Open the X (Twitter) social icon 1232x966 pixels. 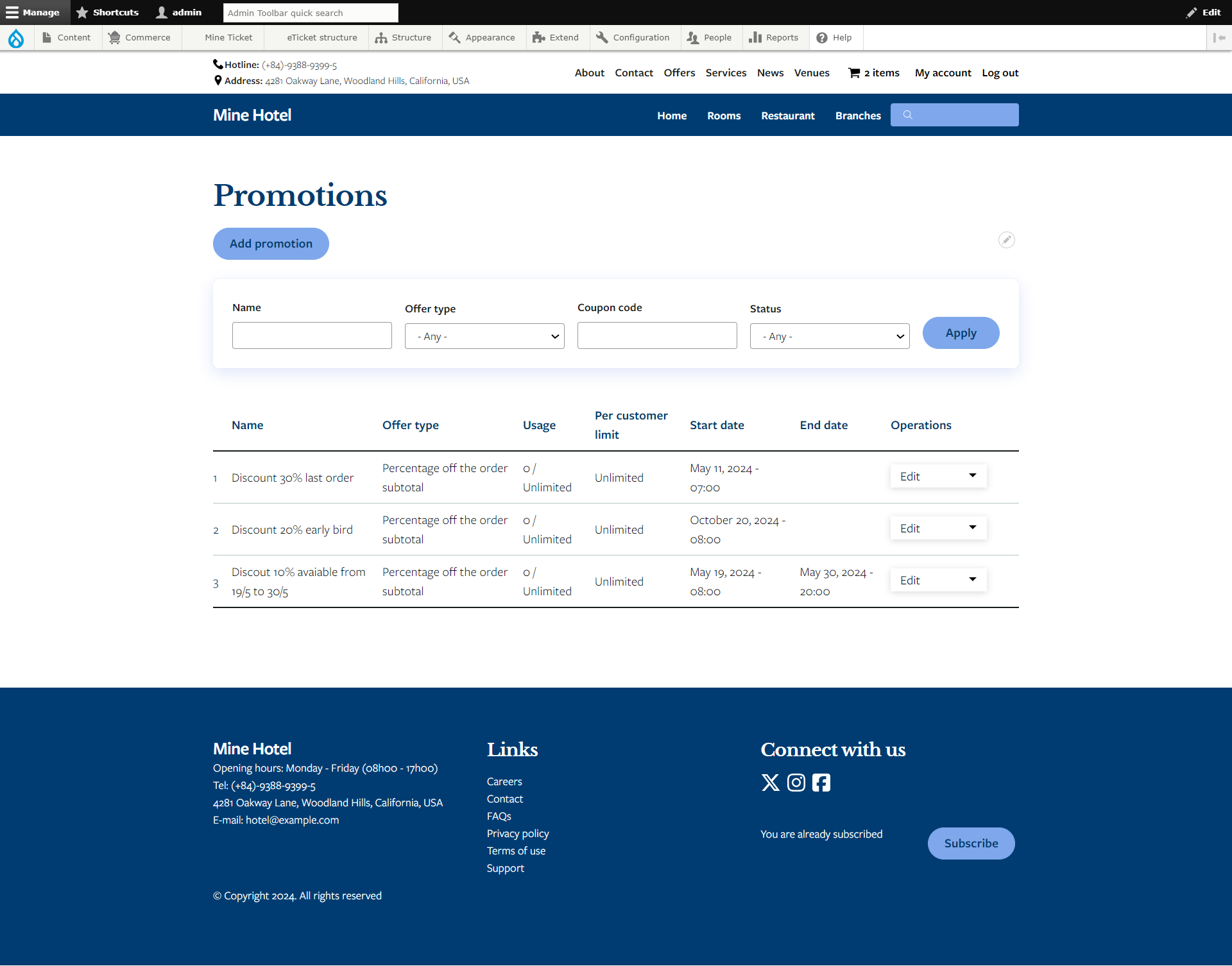click(770, 783)
